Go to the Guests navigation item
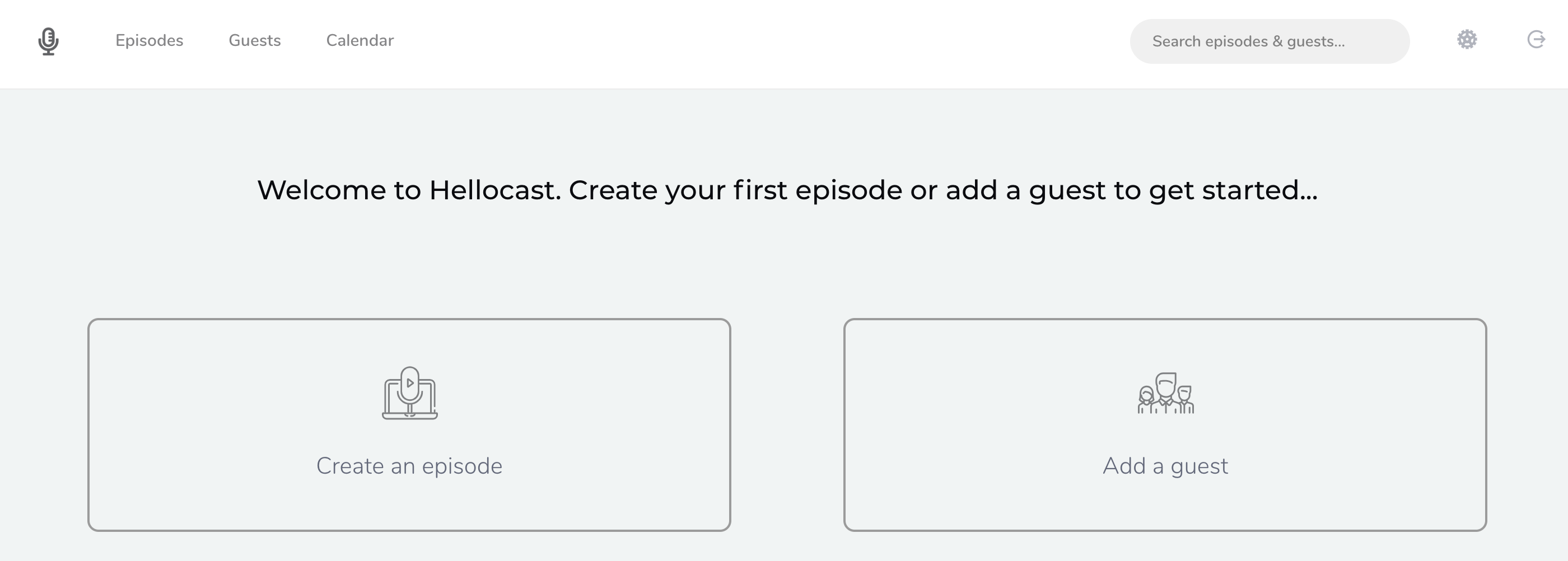The image size is (1568, 561). click(x=254, y=40)
